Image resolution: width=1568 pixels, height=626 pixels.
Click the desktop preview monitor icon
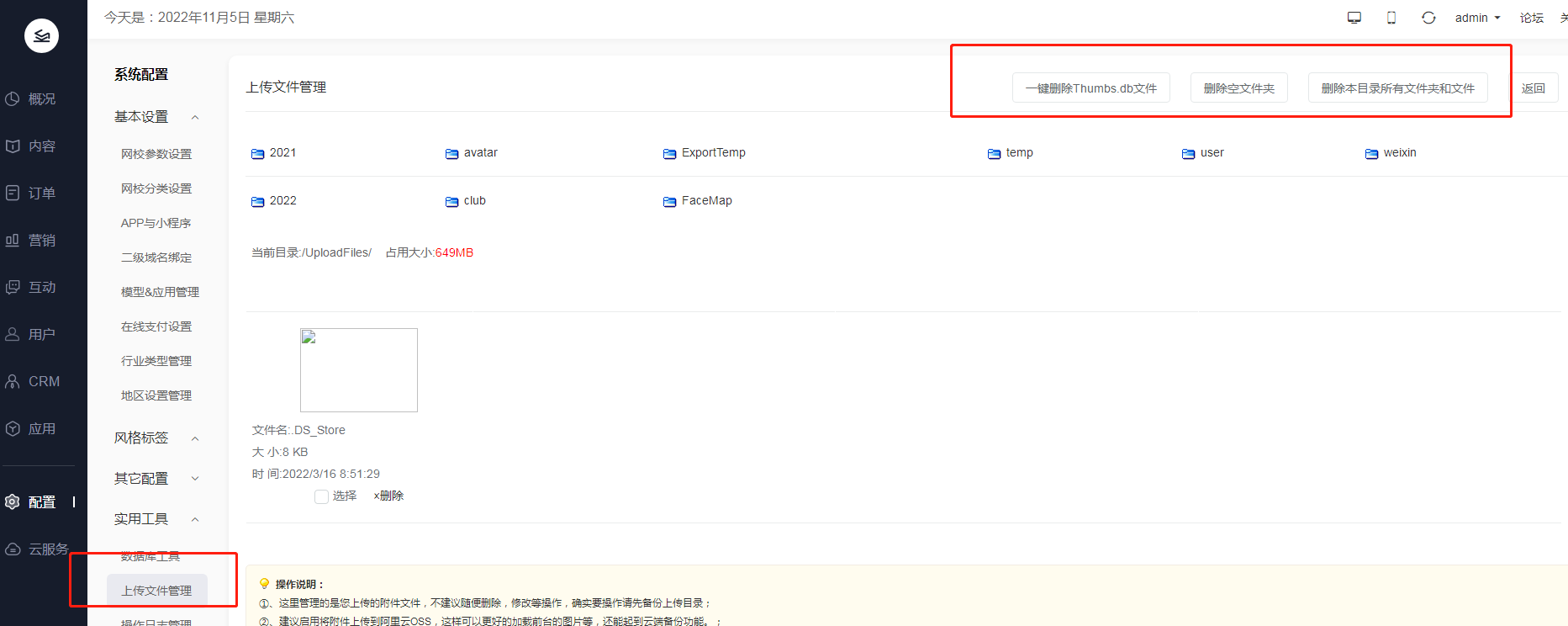point(1354,18)
